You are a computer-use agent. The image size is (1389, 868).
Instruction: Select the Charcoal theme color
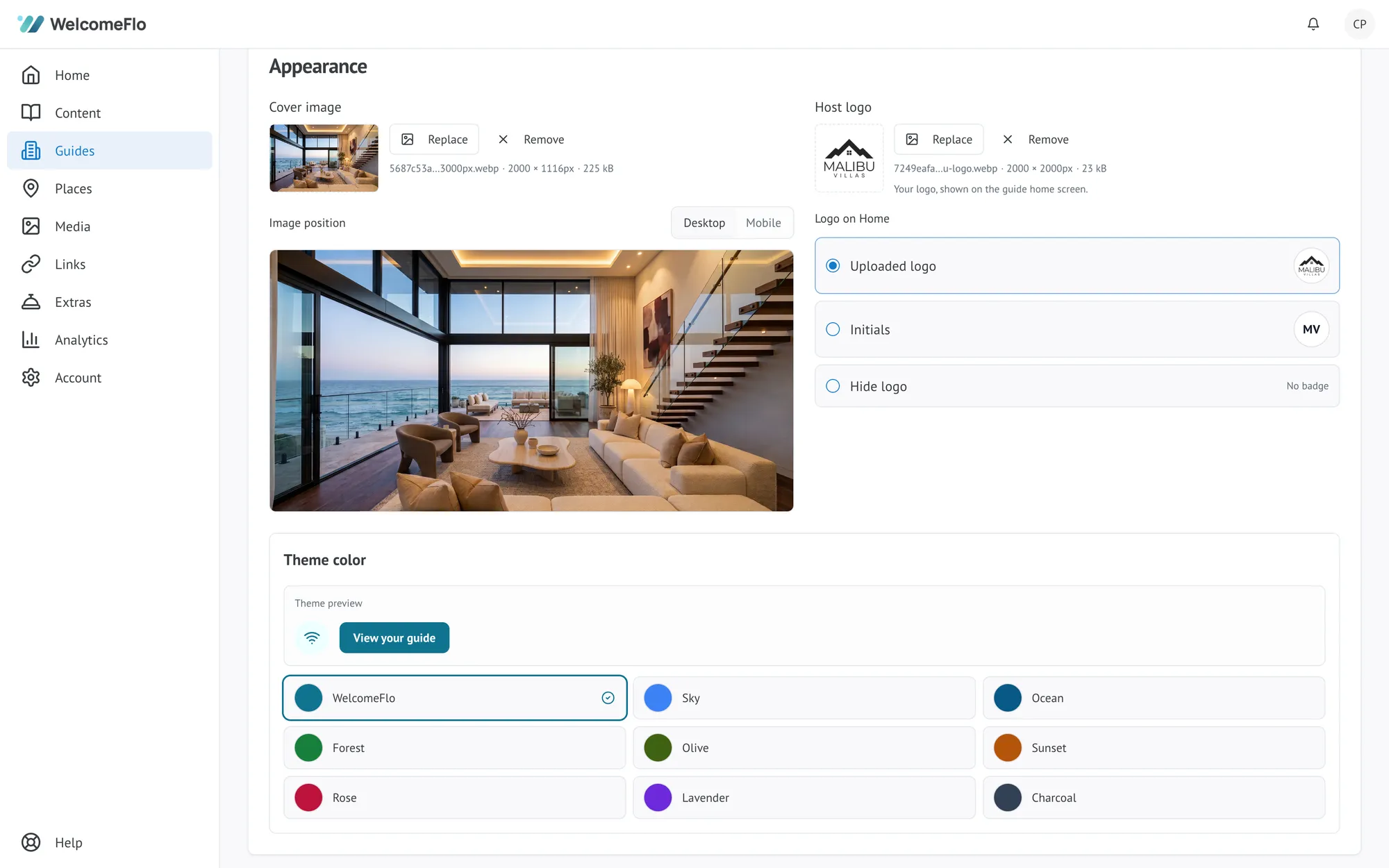tap(1154, 798)
